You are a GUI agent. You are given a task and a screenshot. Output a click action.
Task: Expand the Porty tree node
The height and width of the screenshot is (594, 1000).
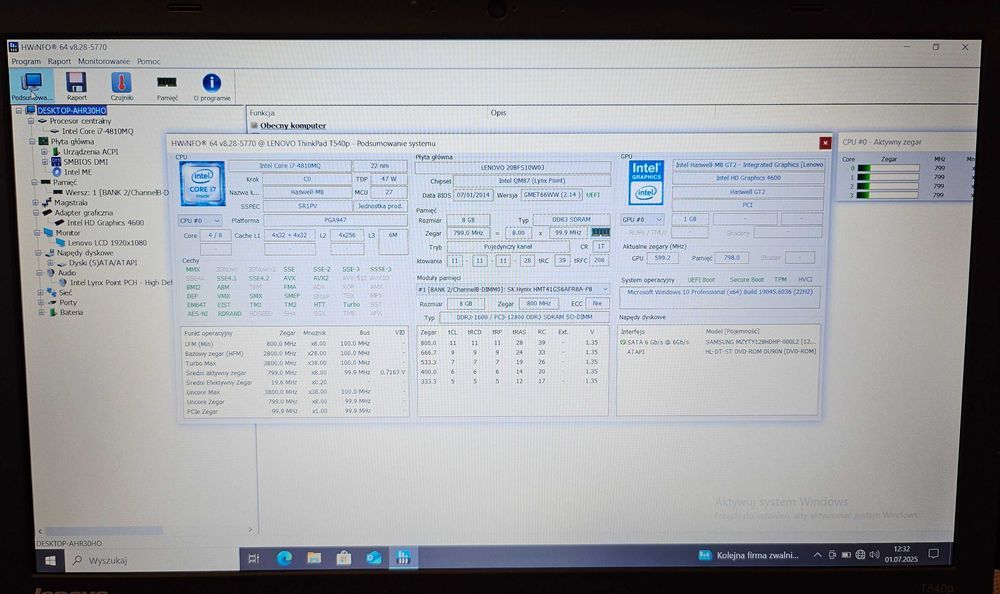tap(40, 302)
